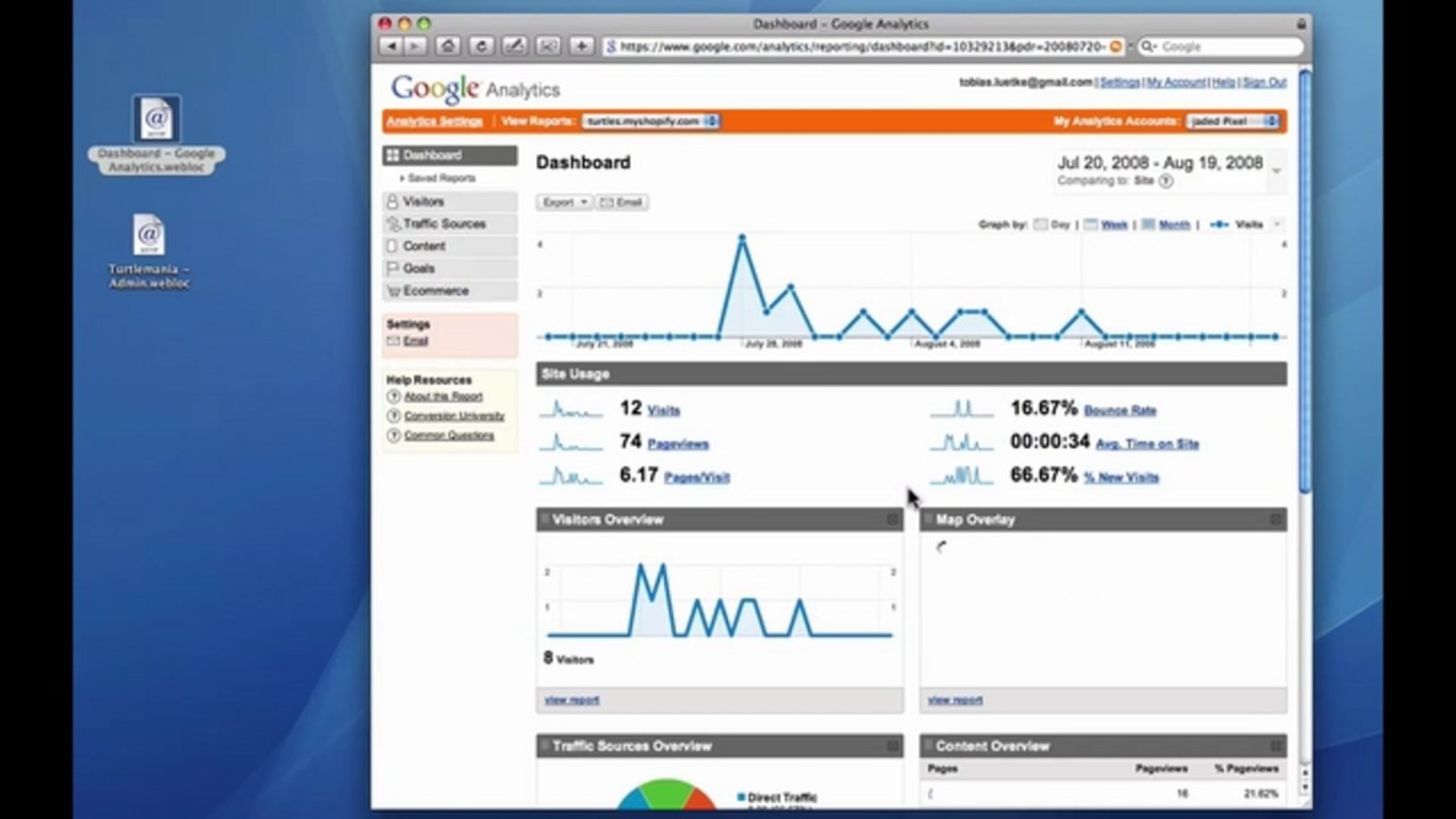Click the orange SnapBack icon in the address bar

tap(1115, 47)
